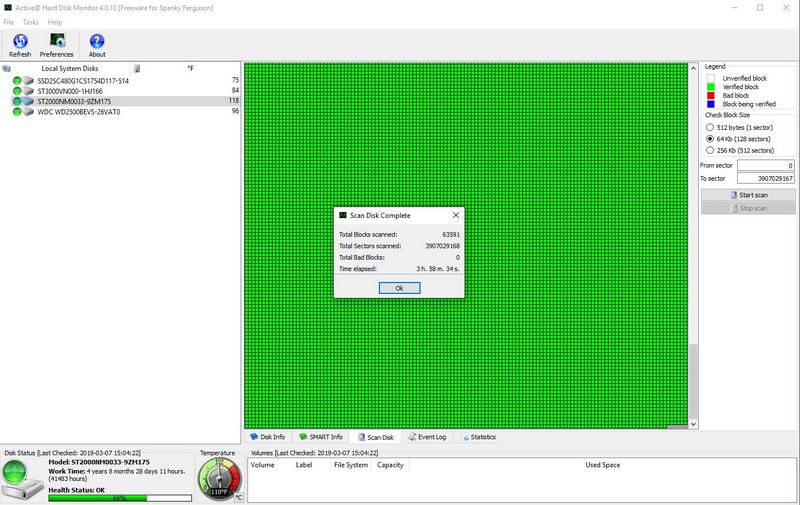Open Preferences from the toolbar
Viewport: 800px width, 505px height.
click(57, 44)
